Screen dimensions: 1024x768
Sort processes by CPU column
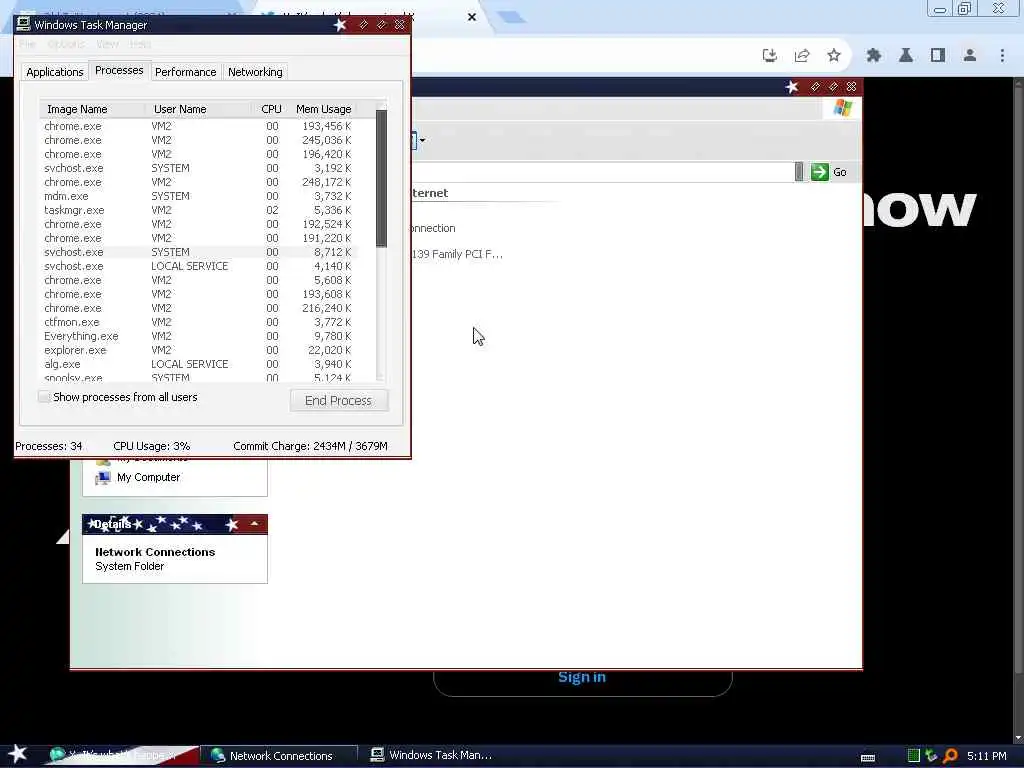coord(271,109)
